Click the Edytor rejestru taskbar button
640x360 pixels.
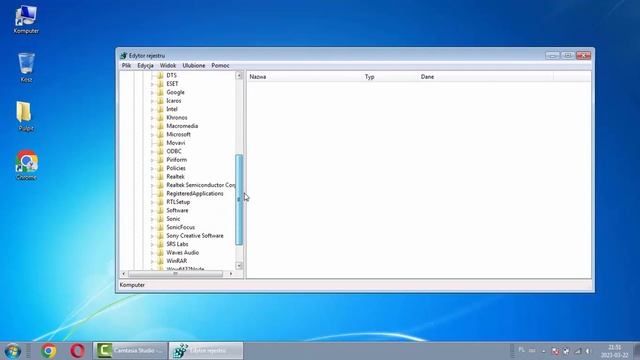(206, 351)
